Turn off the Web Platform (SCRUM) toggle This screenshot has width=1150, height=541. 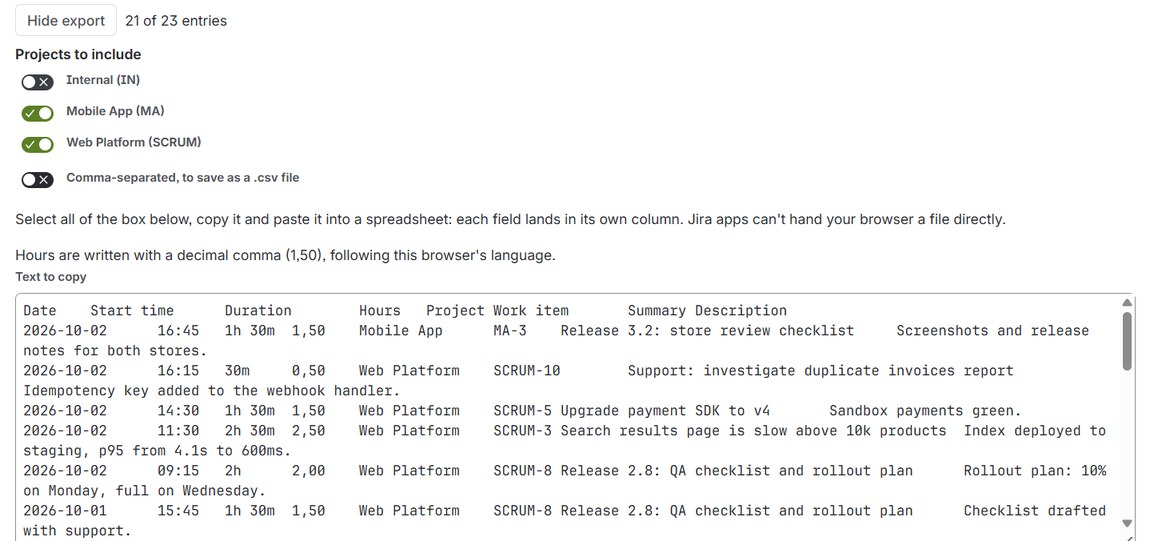click(37, 144)
